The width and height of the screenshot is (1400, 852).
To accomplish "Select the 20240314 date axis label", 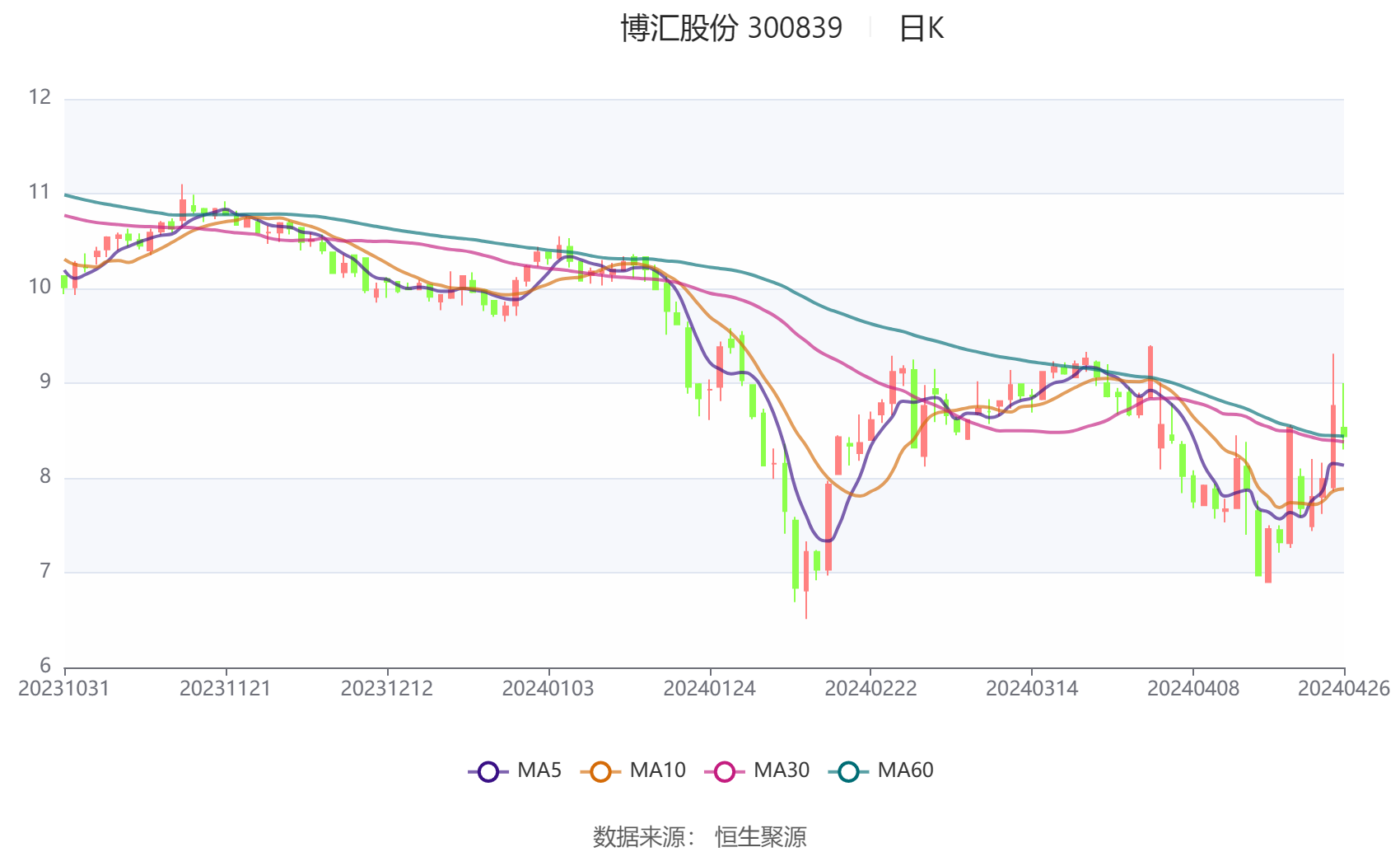I will 1032,689.
